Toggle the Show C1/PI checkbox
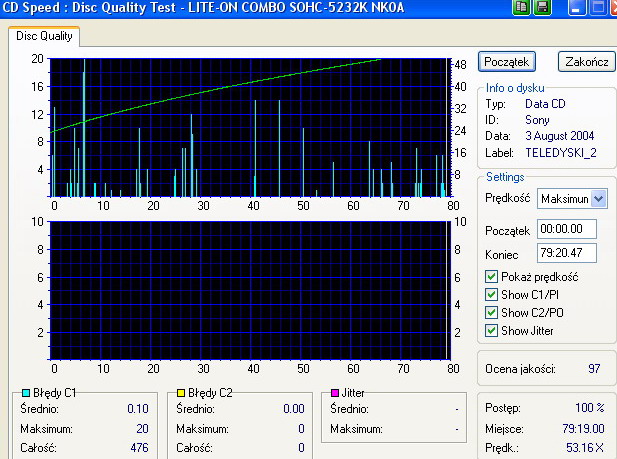Viewport: 617px width, 459px height. (491, 294)
